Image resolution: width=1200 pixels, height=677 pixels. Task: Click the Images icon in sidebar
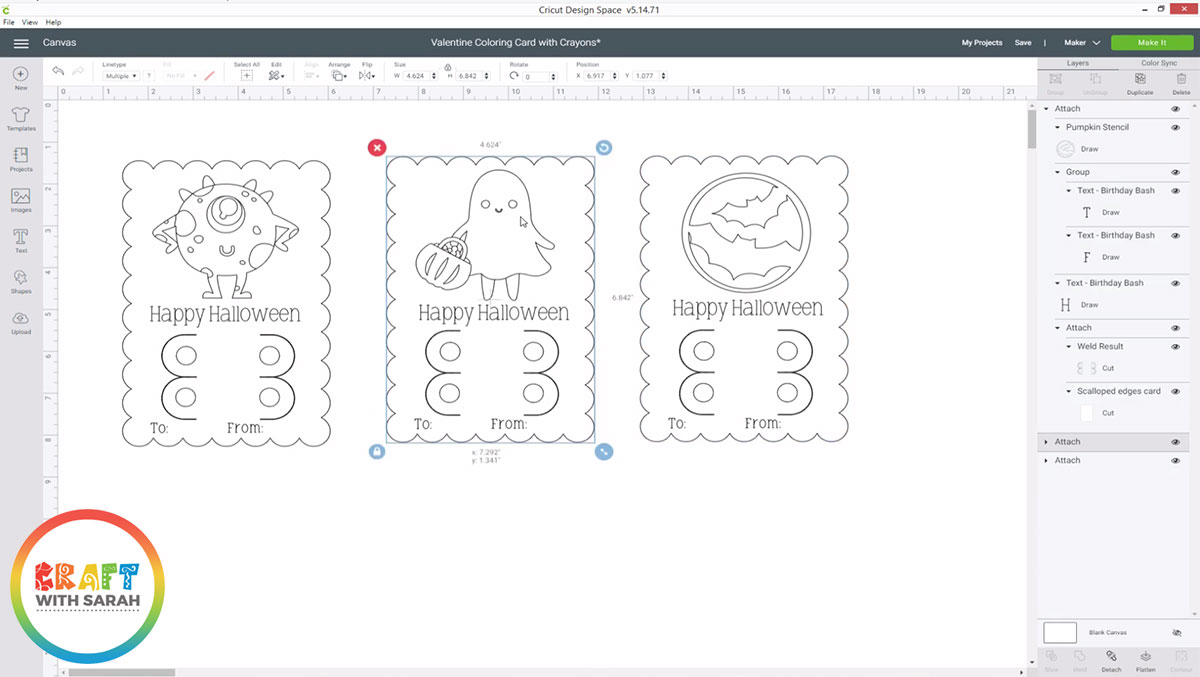click(21, 200)
